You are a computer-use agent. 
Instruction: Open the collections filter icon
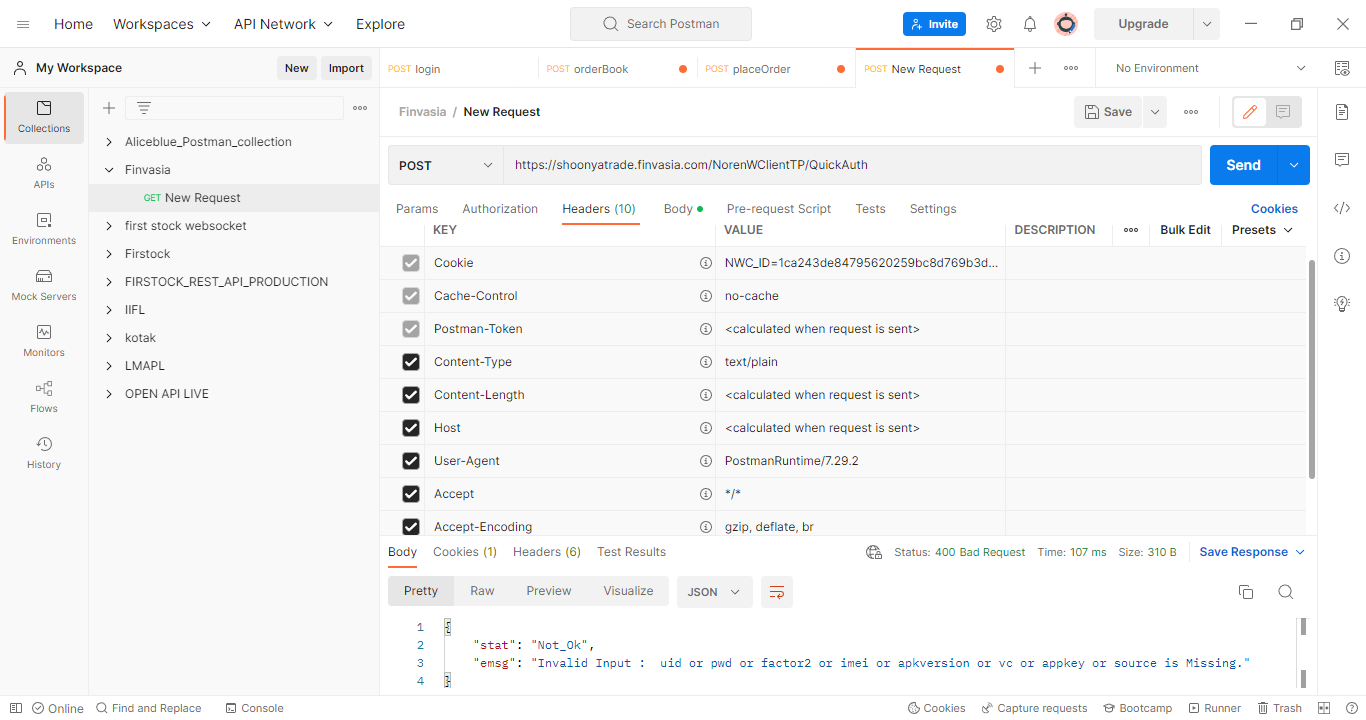(144, 108)
